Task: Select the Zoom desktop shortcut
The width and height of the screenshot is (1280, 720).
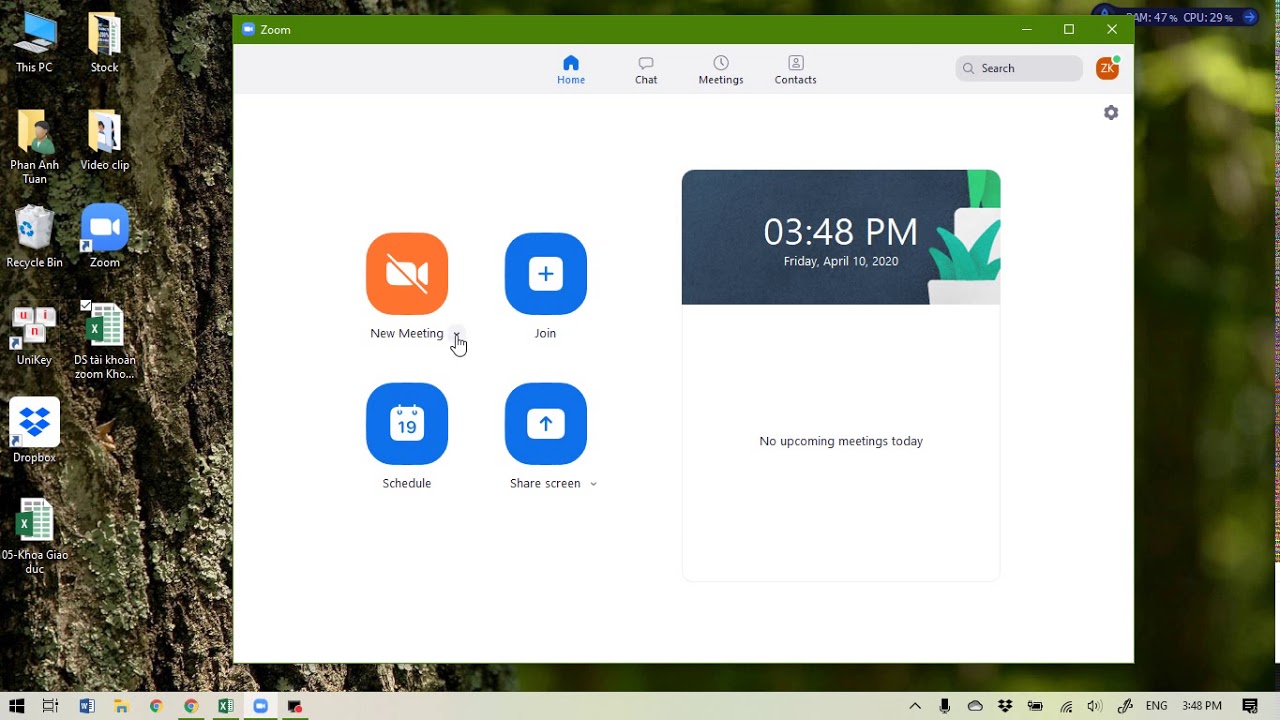Action: coord(104,237)
